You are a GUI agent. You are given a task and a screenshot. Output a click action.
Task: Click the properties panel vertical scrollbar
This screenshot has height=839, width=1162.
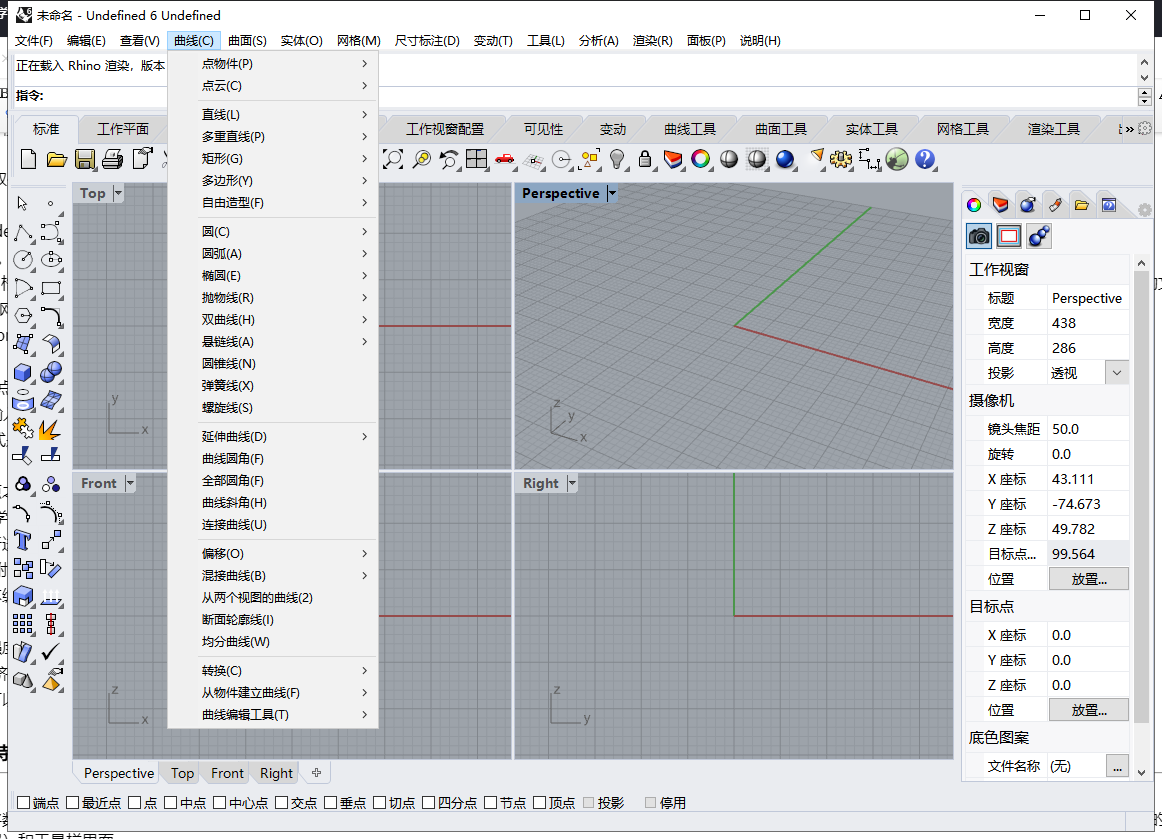coord(1141,497)
